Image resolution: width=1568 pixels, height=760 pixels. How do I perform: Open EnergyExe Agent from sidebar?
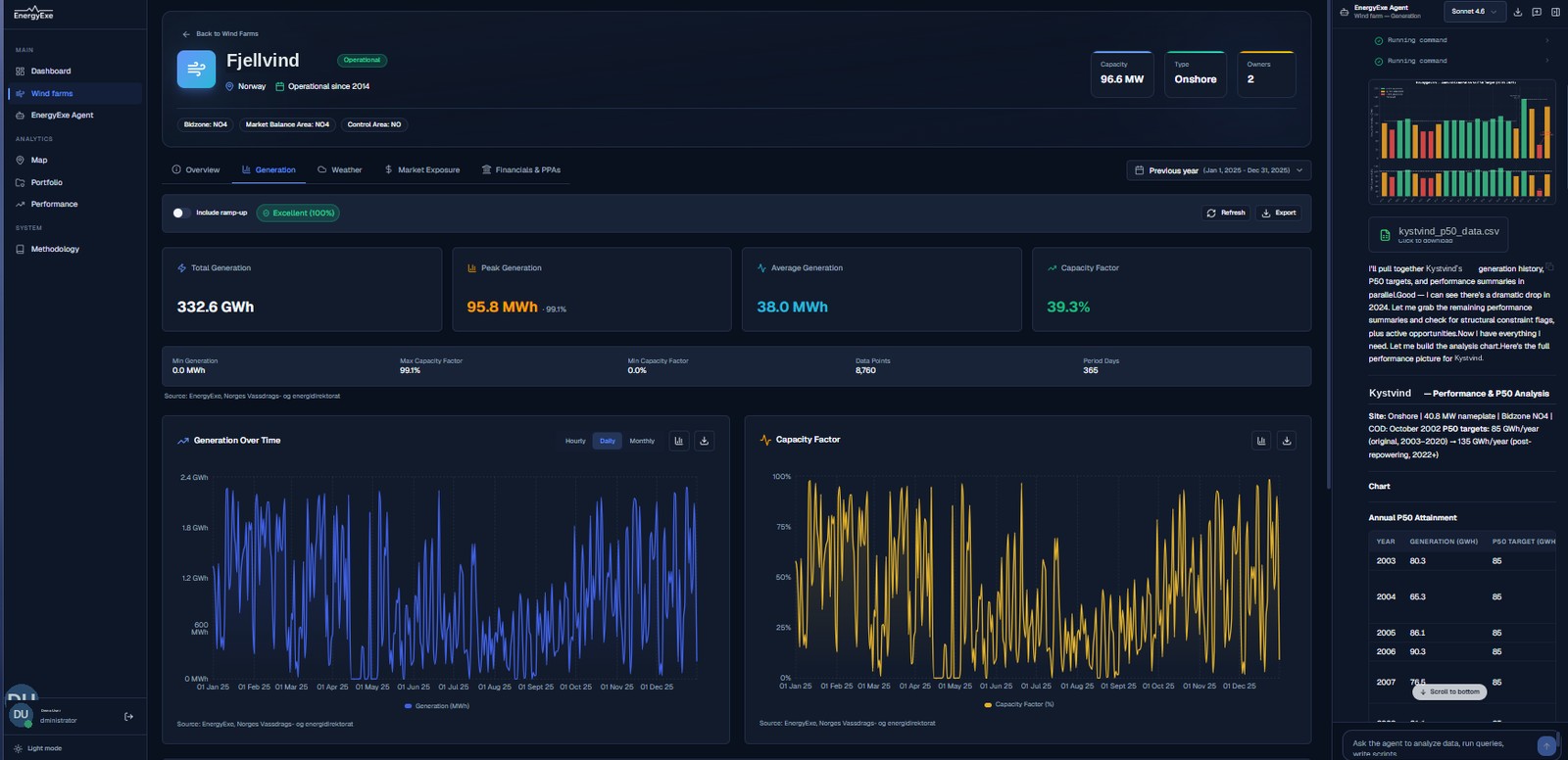75,116
